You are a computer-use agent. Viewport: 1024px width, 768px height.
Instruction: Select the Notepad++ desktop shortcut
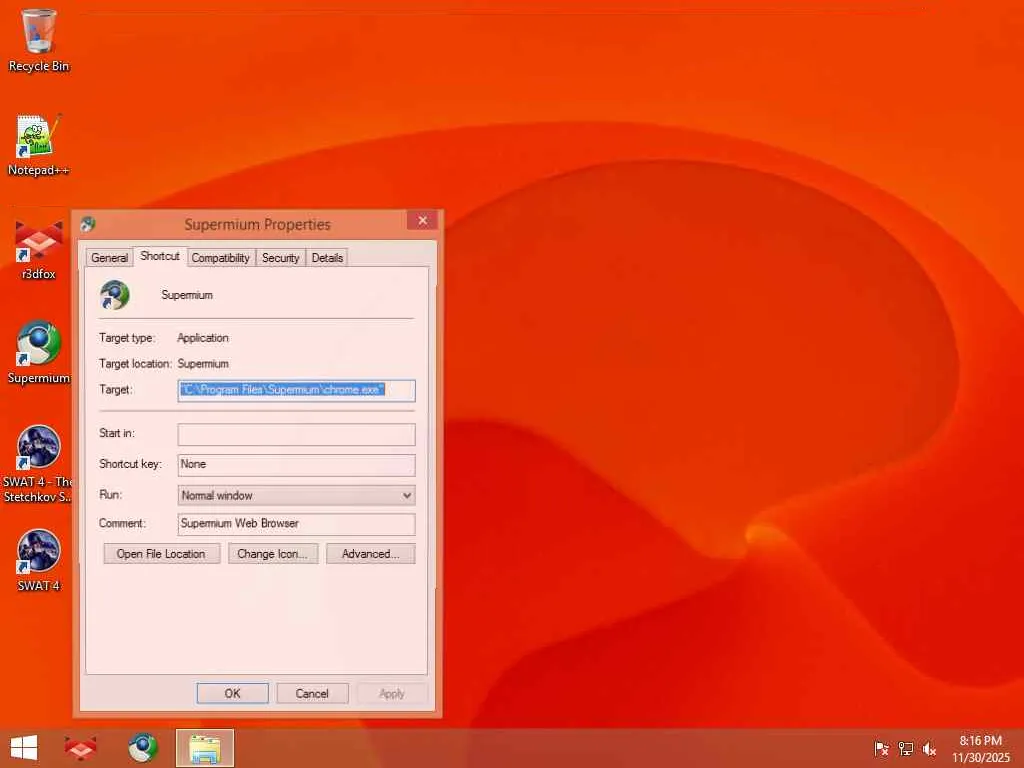(x=39, y=145)
